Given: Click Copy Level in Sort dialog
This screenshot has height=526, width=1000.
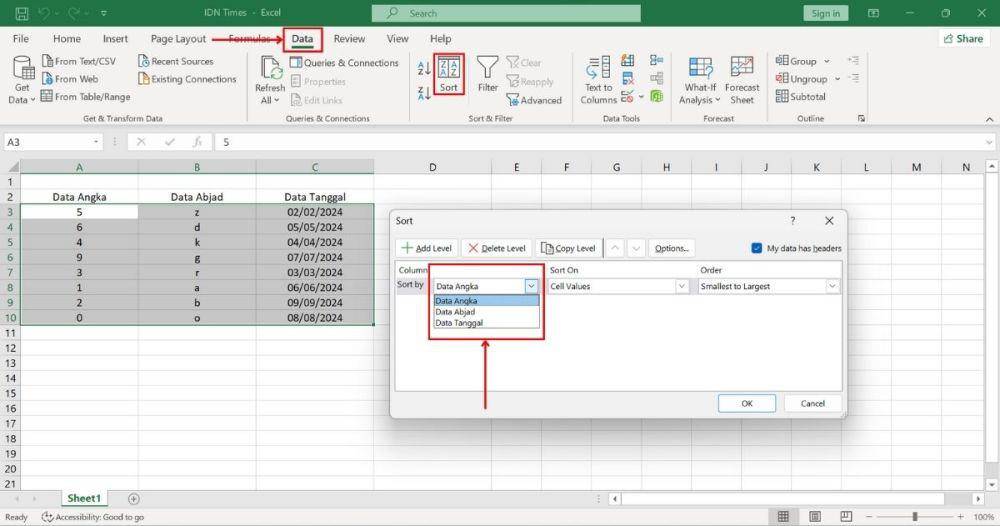Looking at the screenshot, I should point(568,248).
